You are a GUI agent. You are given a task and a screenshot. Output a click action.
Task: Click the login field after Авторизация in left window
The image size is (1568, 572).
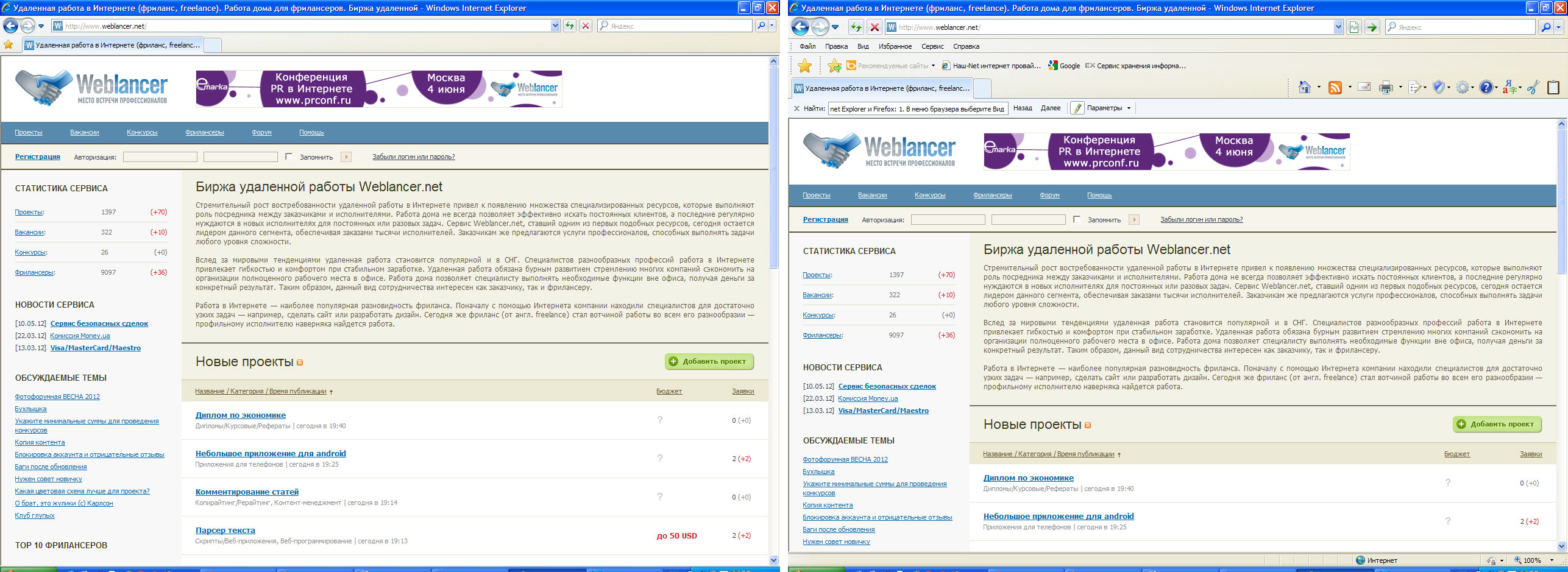[x=160, y=157]
